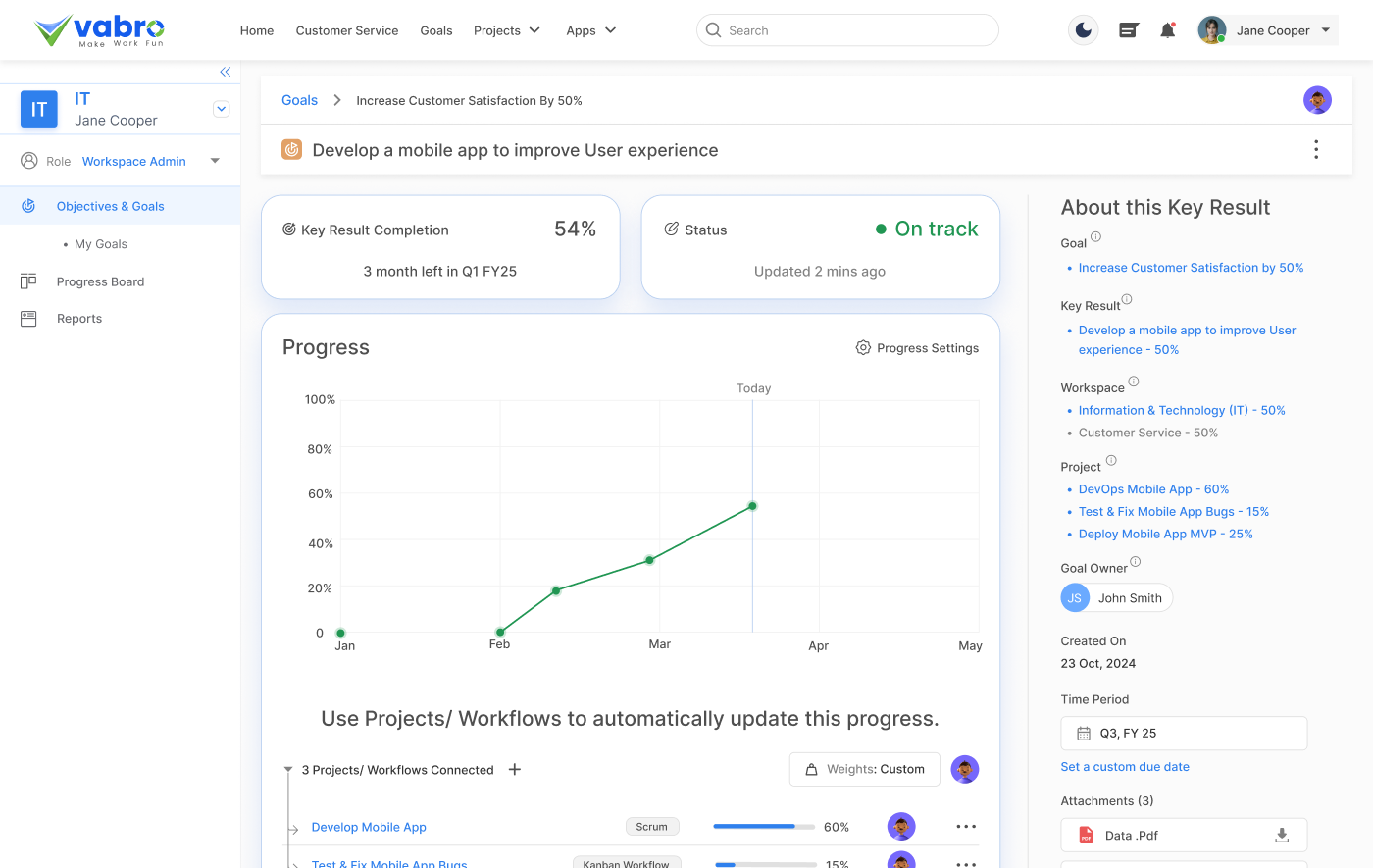Expand the IT workspace switcher

(221, 109)
